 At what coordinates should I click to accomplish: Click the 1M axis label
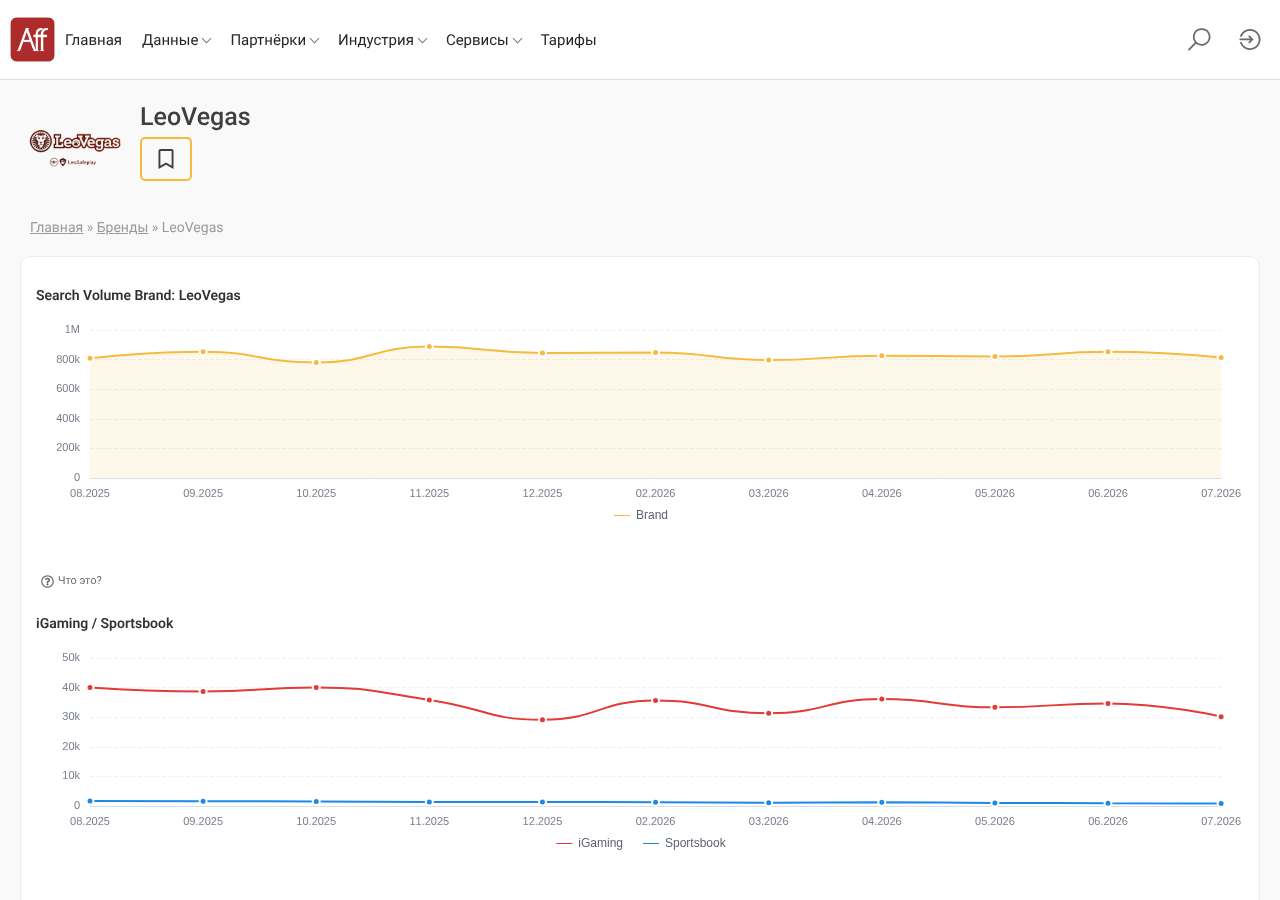[72, 329]
